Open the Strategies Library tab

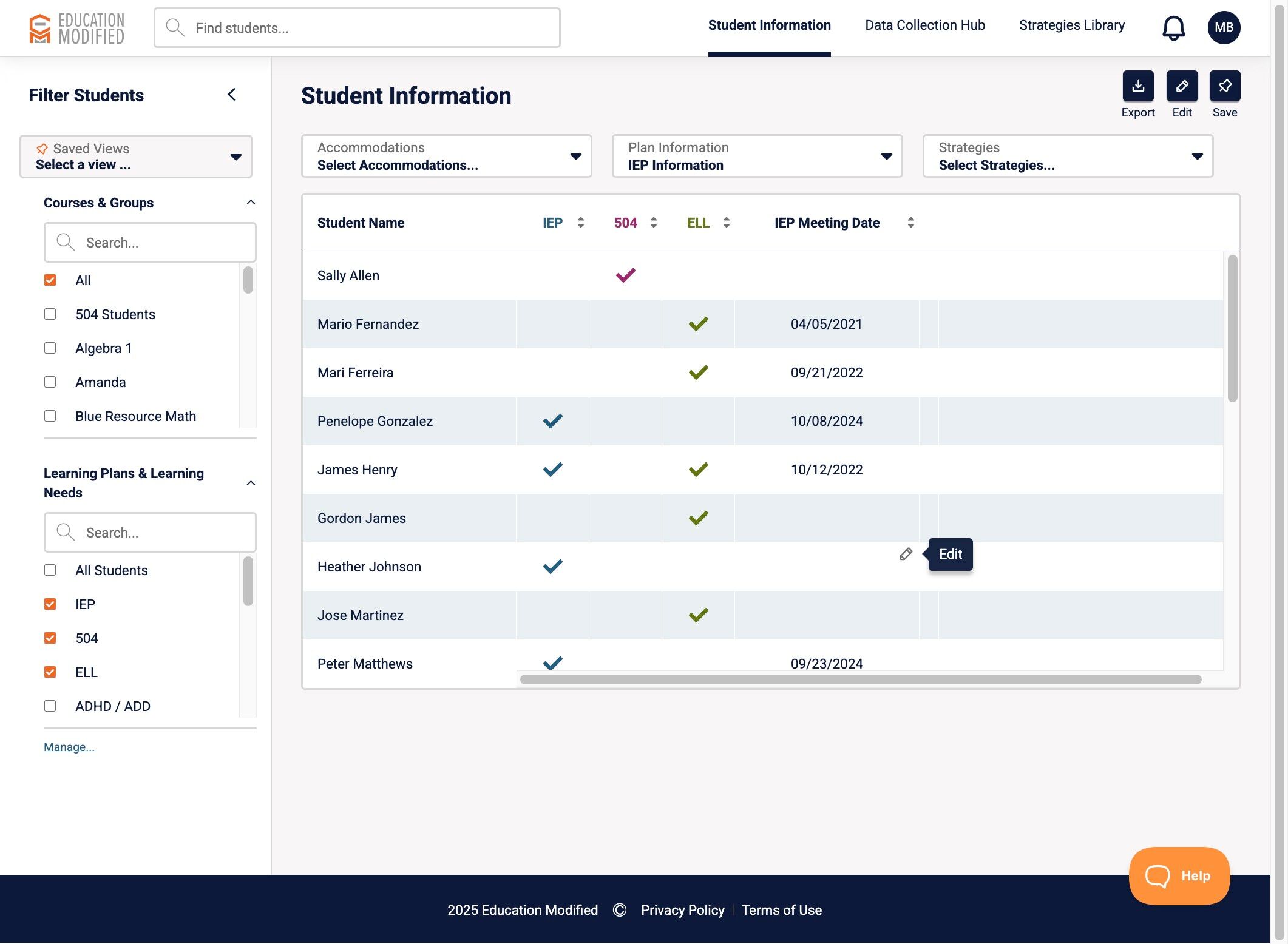[1071, 25]
